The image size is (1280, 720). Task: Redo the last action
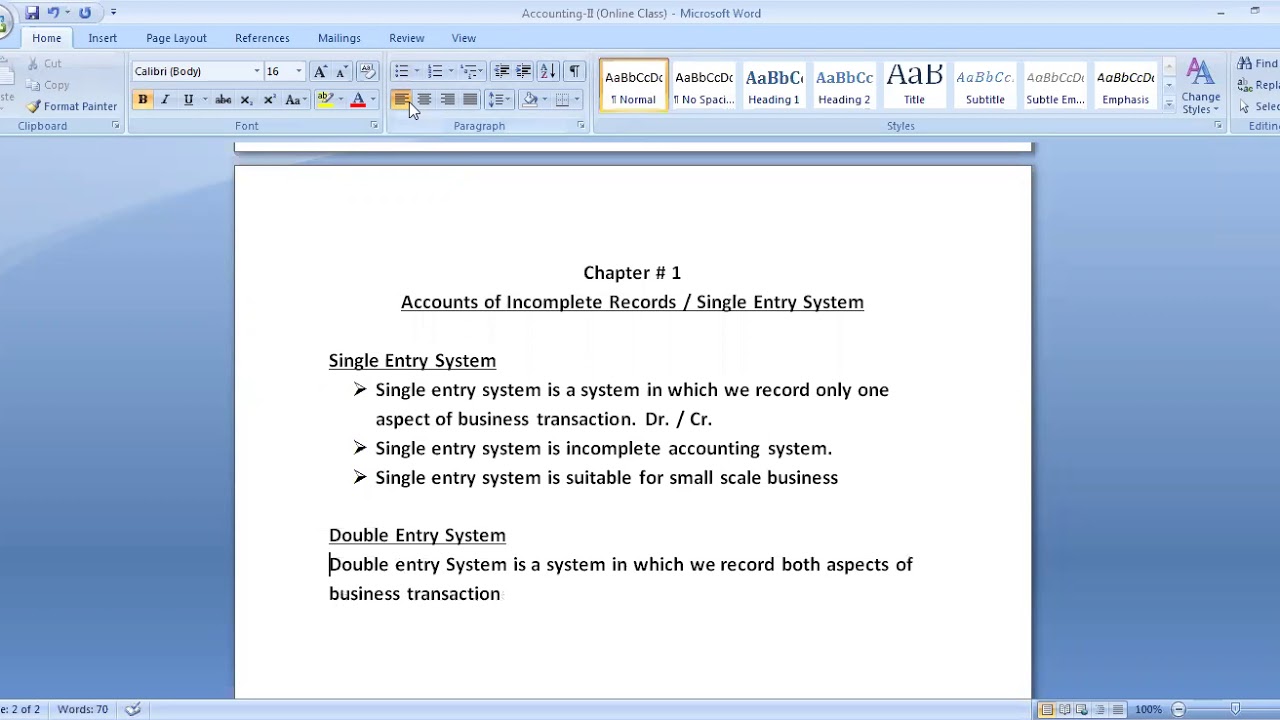tap(85, 13)
